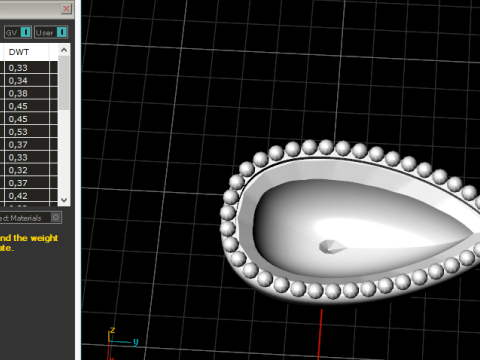Click the DWT column header
The width and height of the screenshot is (480, 360).
(26, 52)
